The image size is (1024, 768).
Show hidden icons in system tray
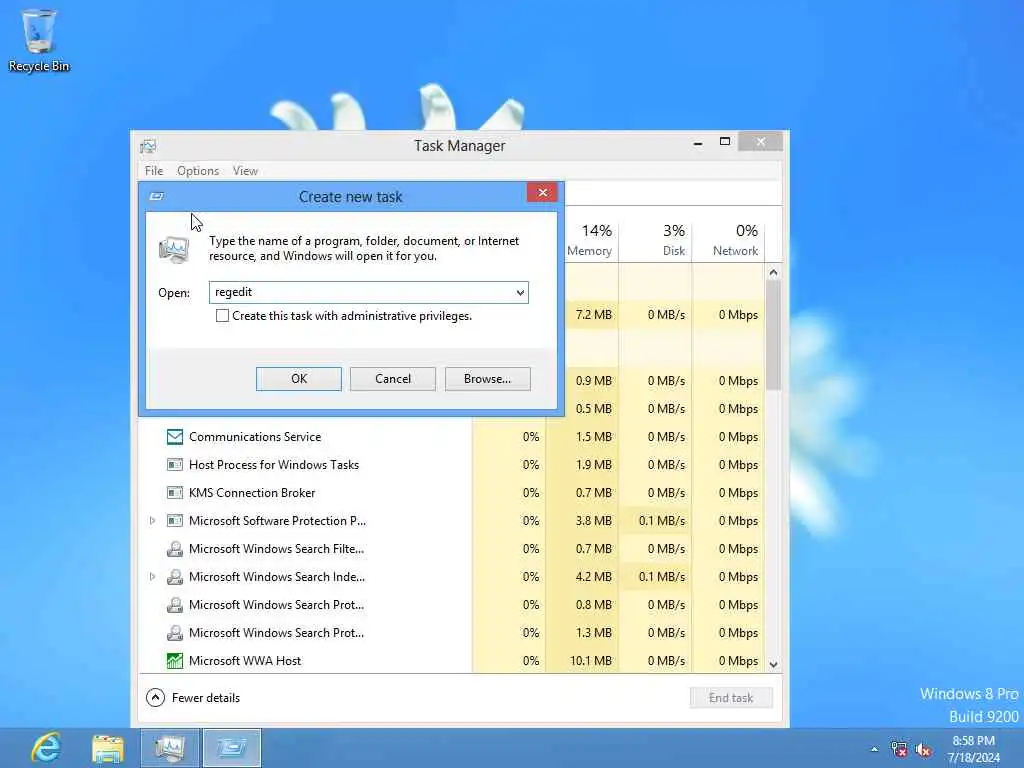[874, 750]
